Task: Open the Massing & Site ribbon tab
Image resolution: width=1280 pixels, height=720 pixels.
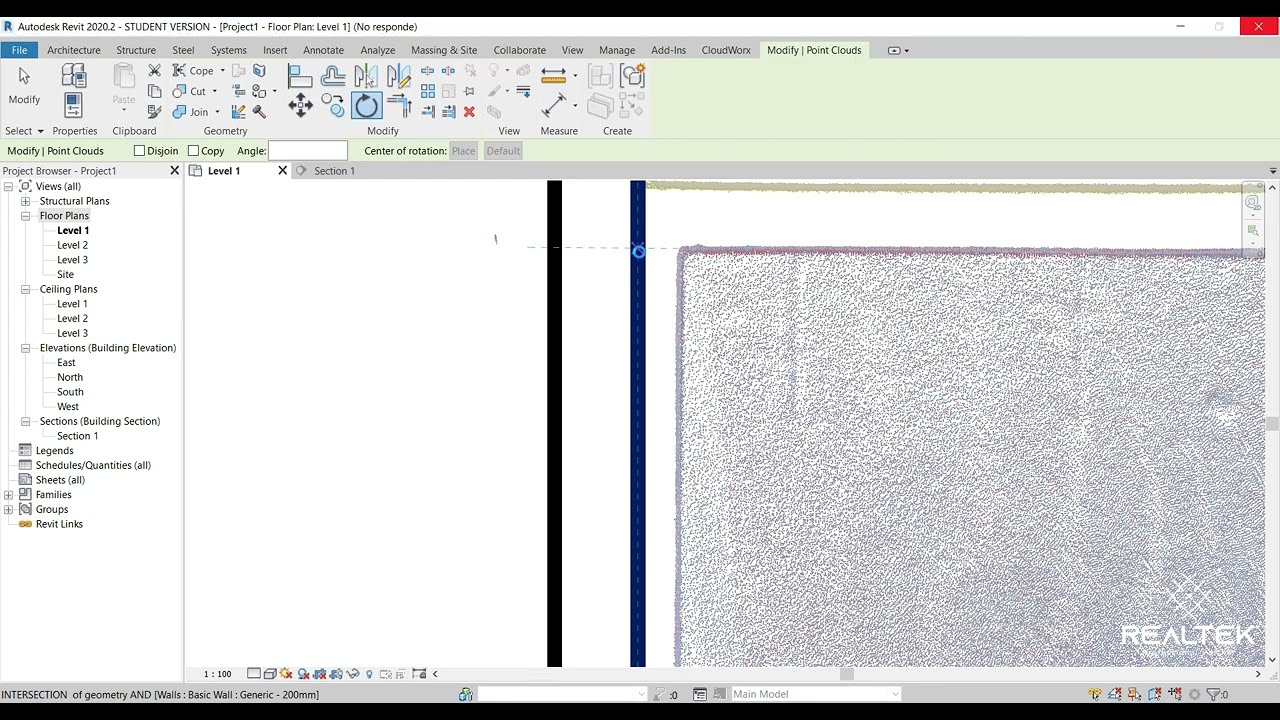Action: pos(444,50)
